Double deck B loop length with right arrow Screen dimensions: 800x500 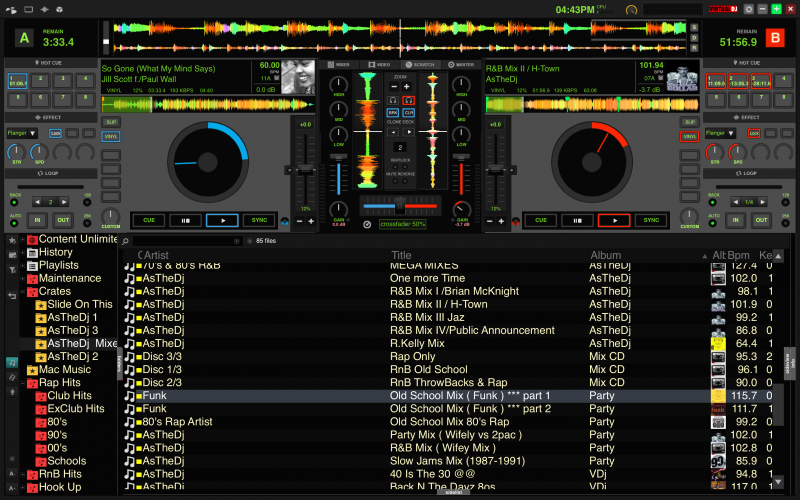[x=762, y=202]
